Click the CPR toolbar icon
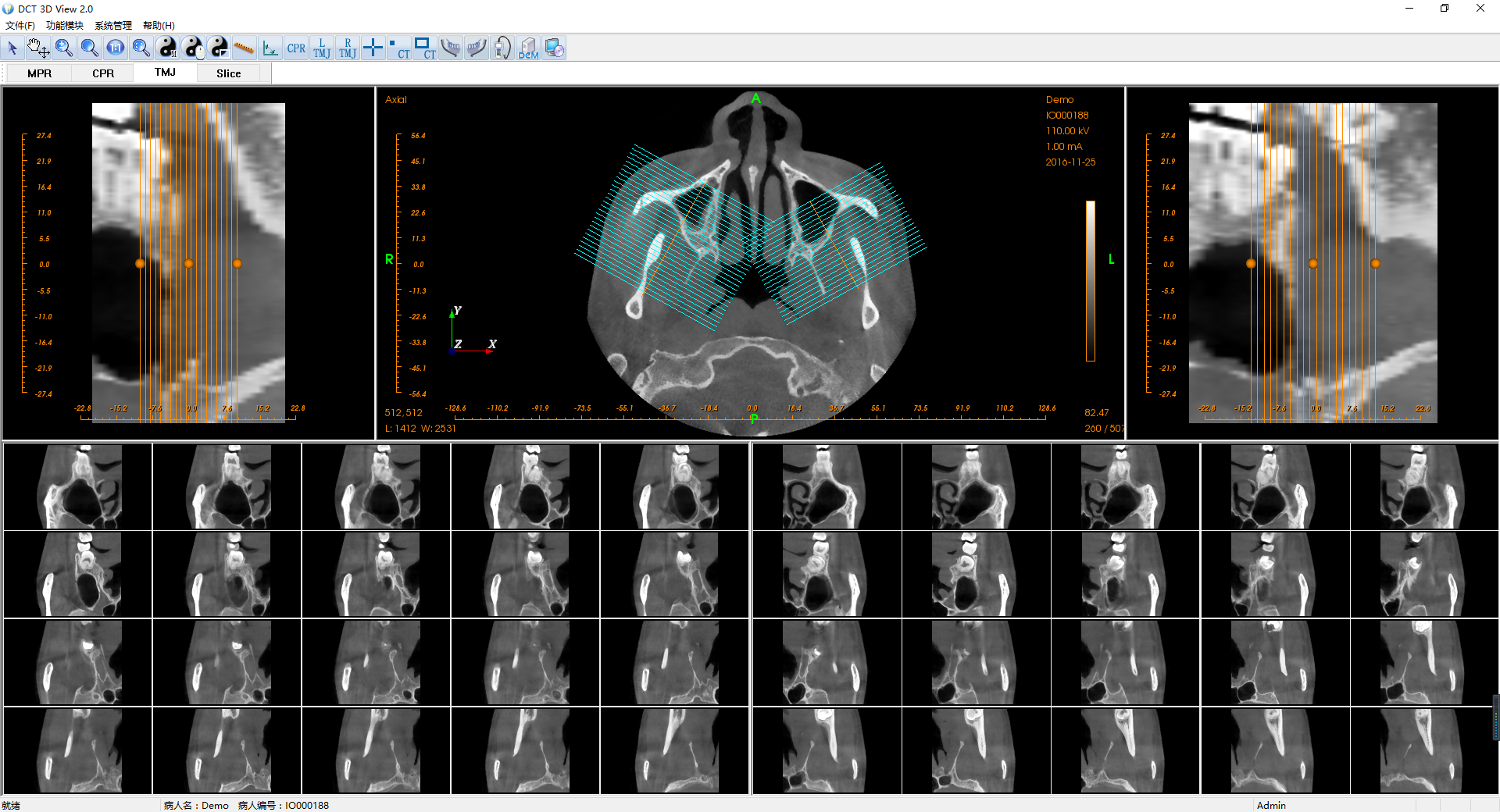The width and height of the screenshot is (1500, 812). point(296,48)
